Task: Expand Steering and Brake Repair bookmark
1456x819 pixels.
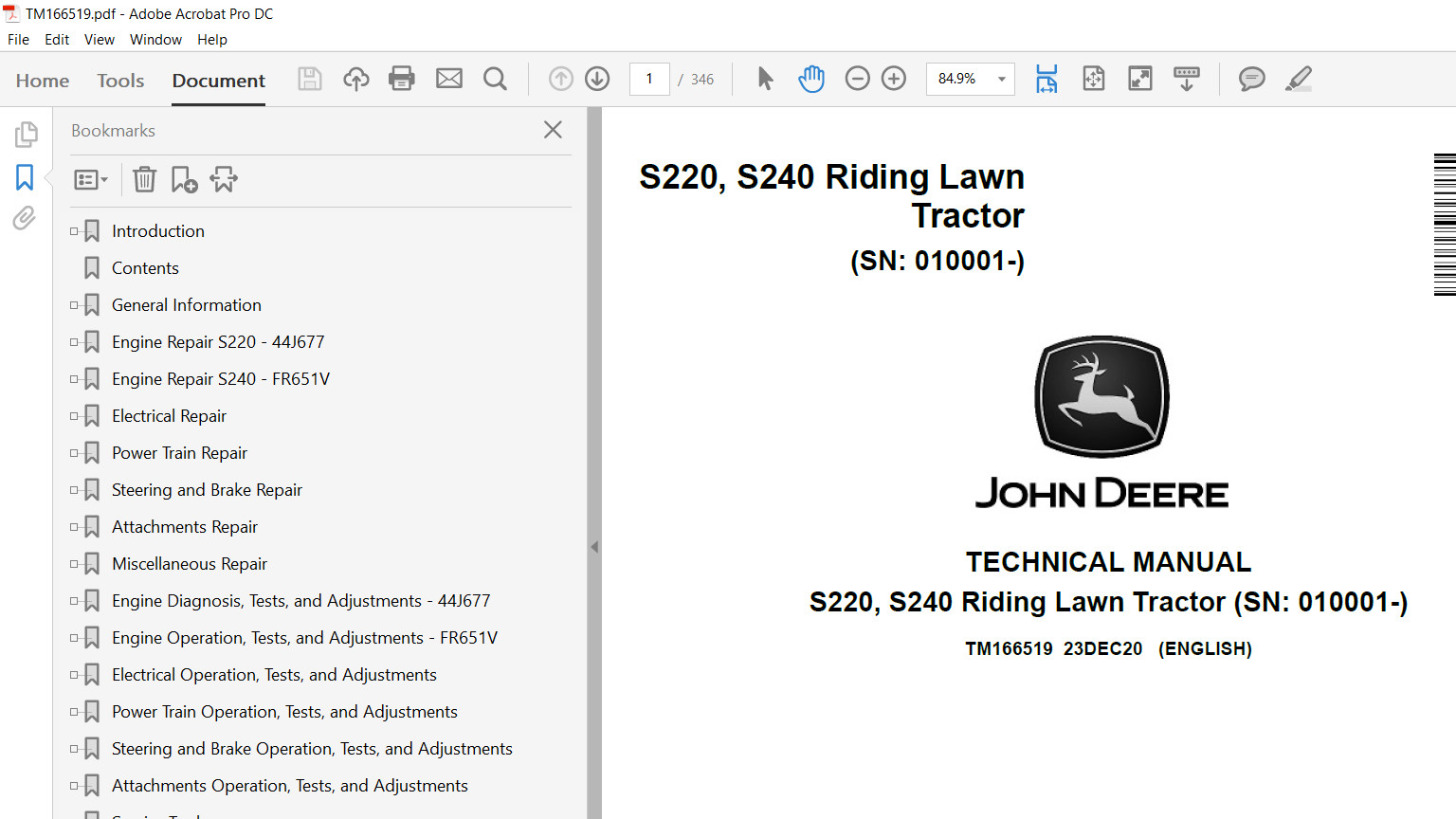Action: point(74,490)
